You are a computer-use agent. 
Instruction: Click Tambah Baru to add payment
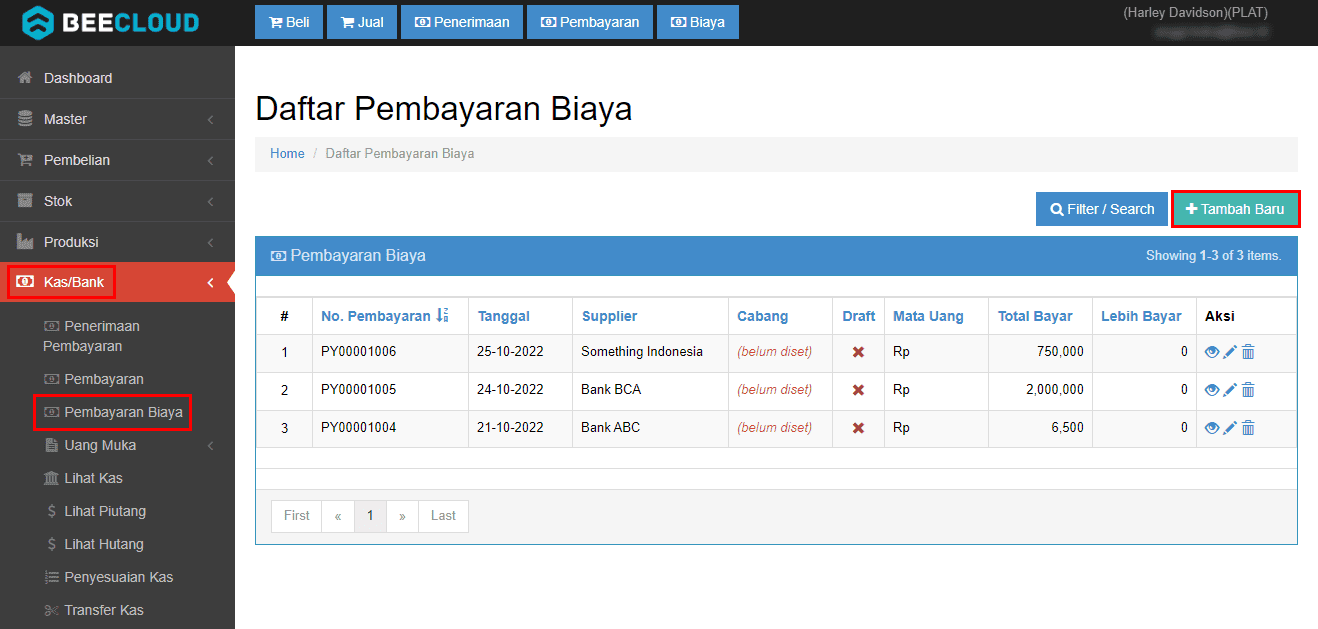1235,209
